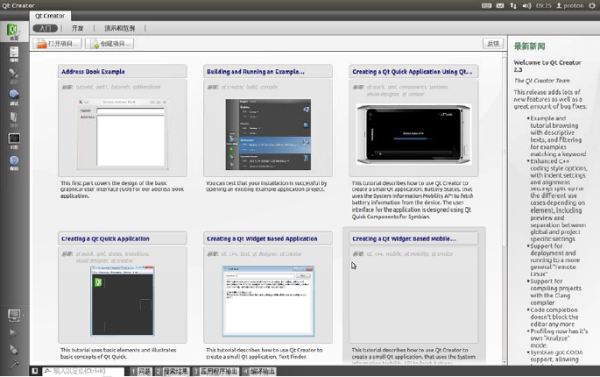Image resolution: width=600 pixels, height=377 pixels.
Task: Open Creating a Qt Widget Based Mobile... title
Action: tap(404, 238)
